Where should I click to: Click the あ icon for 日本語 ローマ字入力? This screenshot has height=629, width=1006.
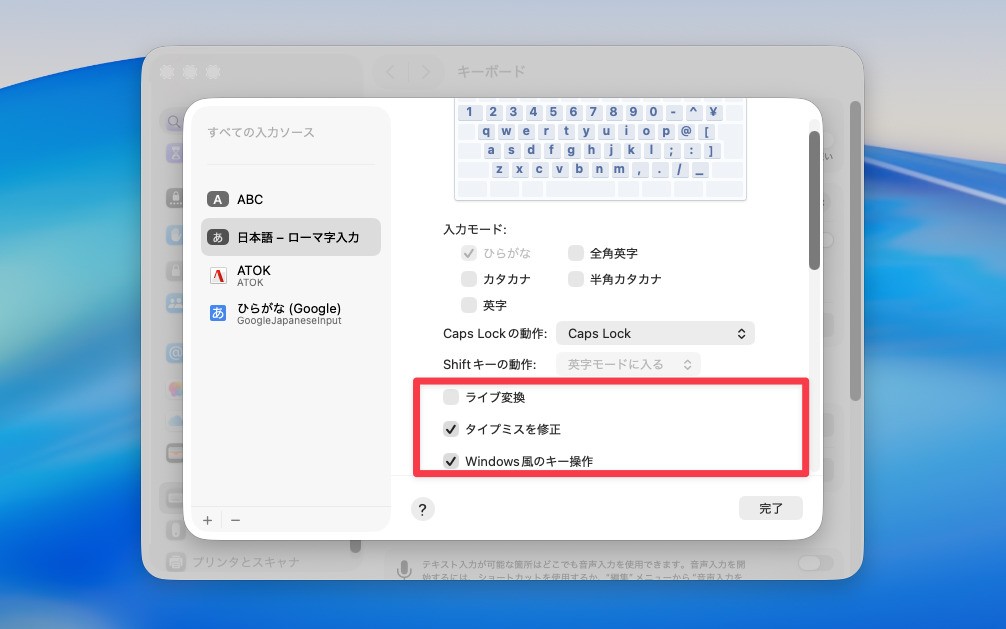point(217,237)
